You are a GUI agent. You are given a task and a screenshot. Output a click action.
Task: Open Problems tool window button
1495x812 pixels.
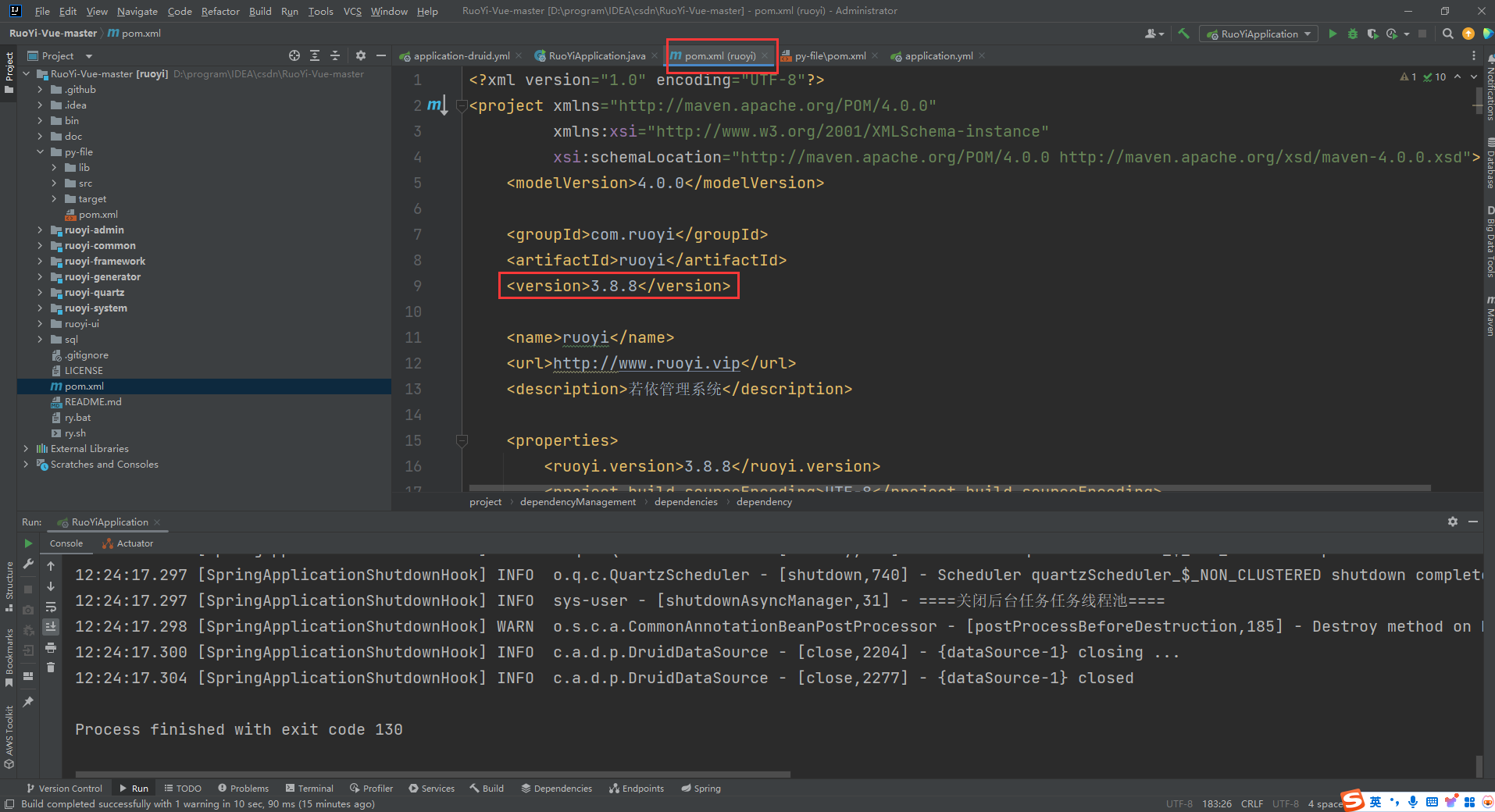click(244, 789)
